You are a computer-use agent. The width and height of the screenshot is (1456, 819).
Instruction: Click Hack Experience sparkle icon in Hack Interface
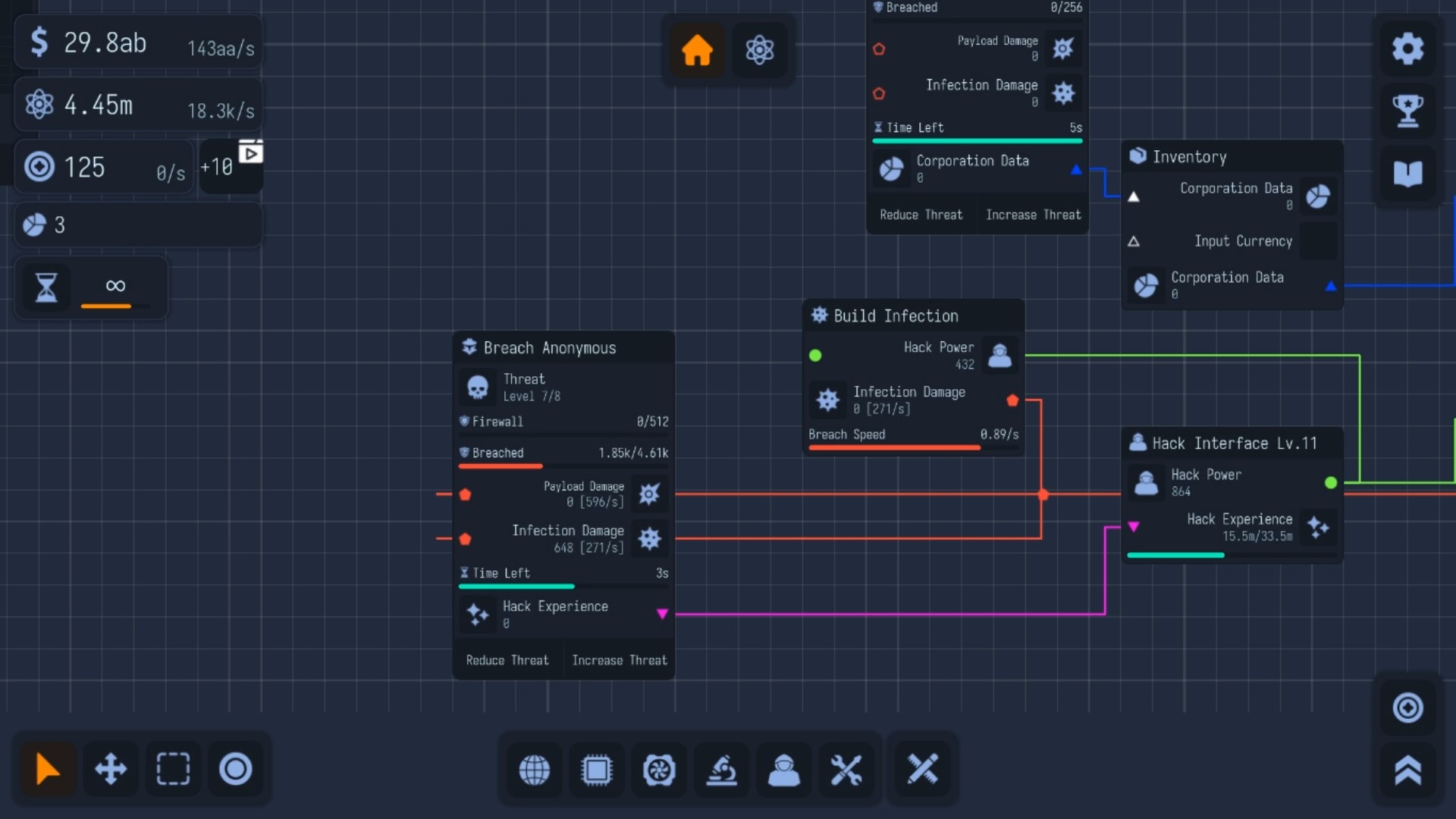[x=1318, y=527]
